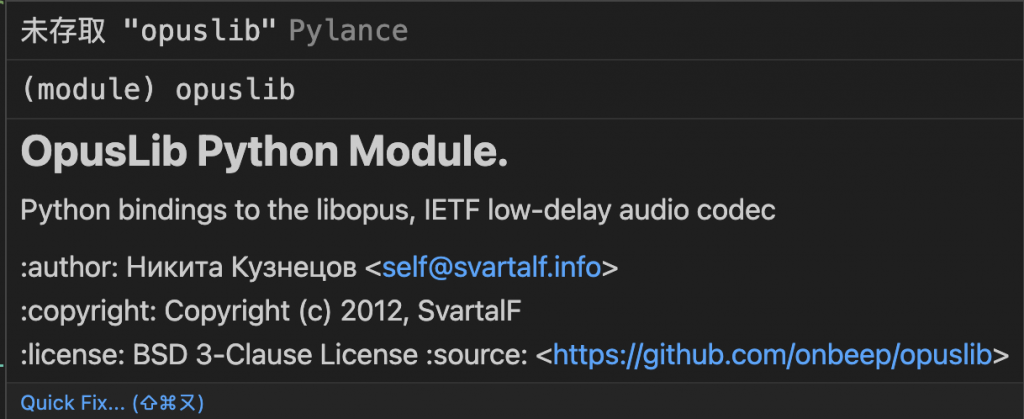
Task: Click the Pylance source label
Action: coord(347,31)
